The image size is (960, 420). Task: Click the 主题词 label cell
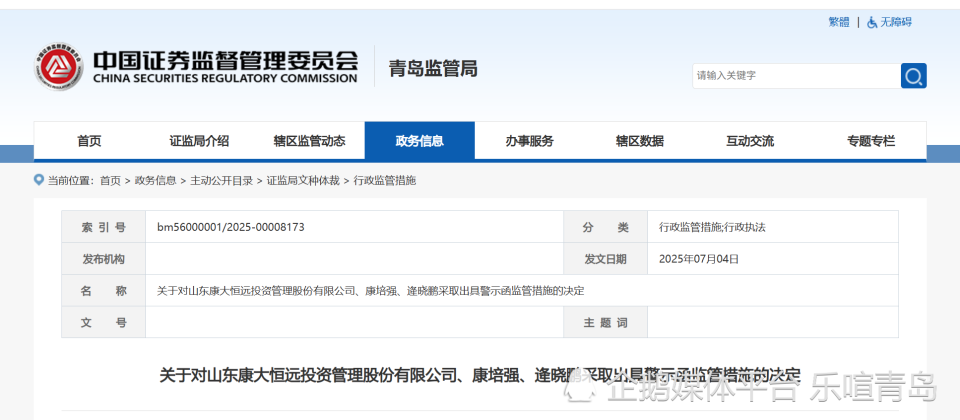(606, 323)
